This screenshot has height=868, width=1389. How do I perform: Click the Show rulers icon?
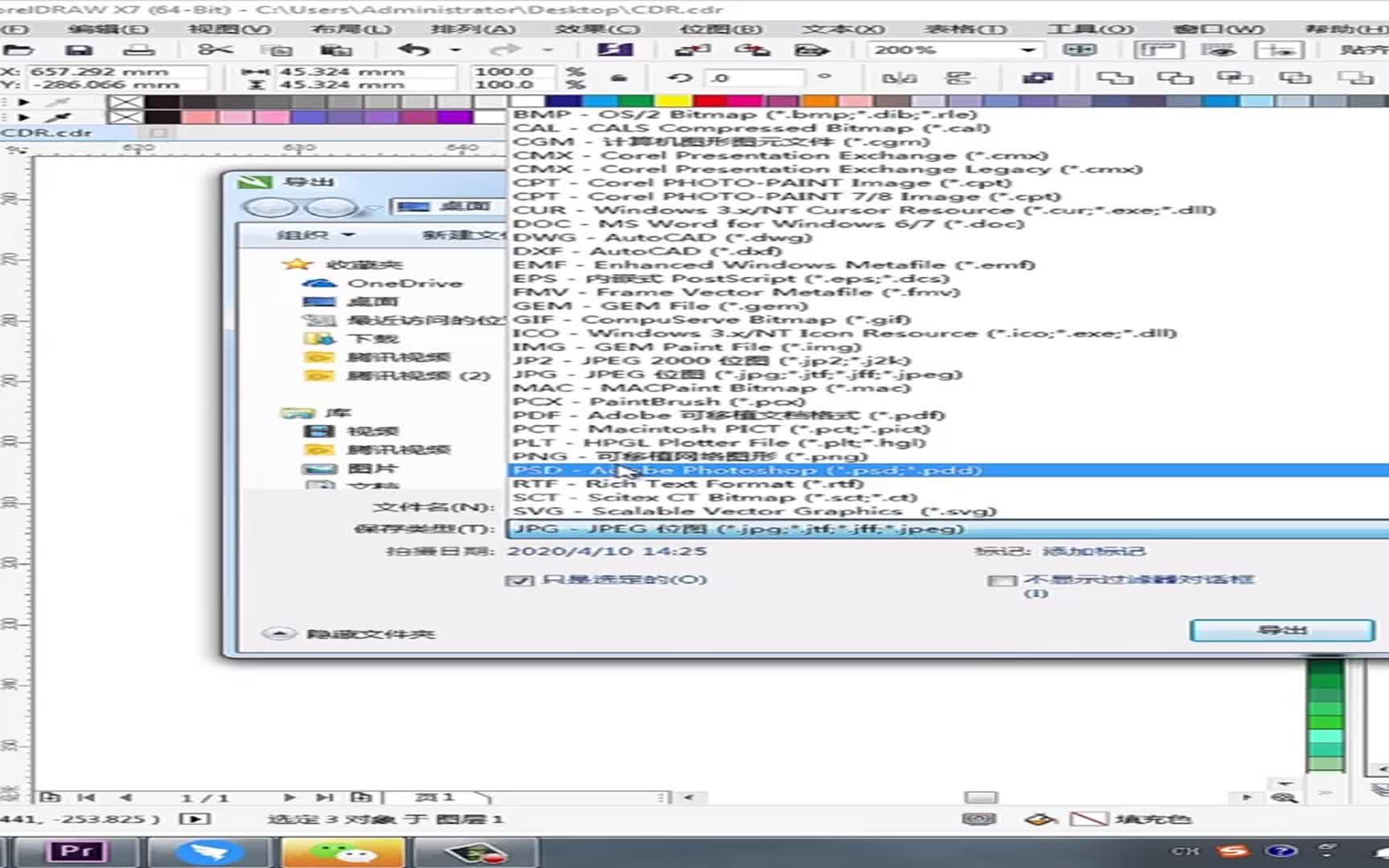point(1157,50)
